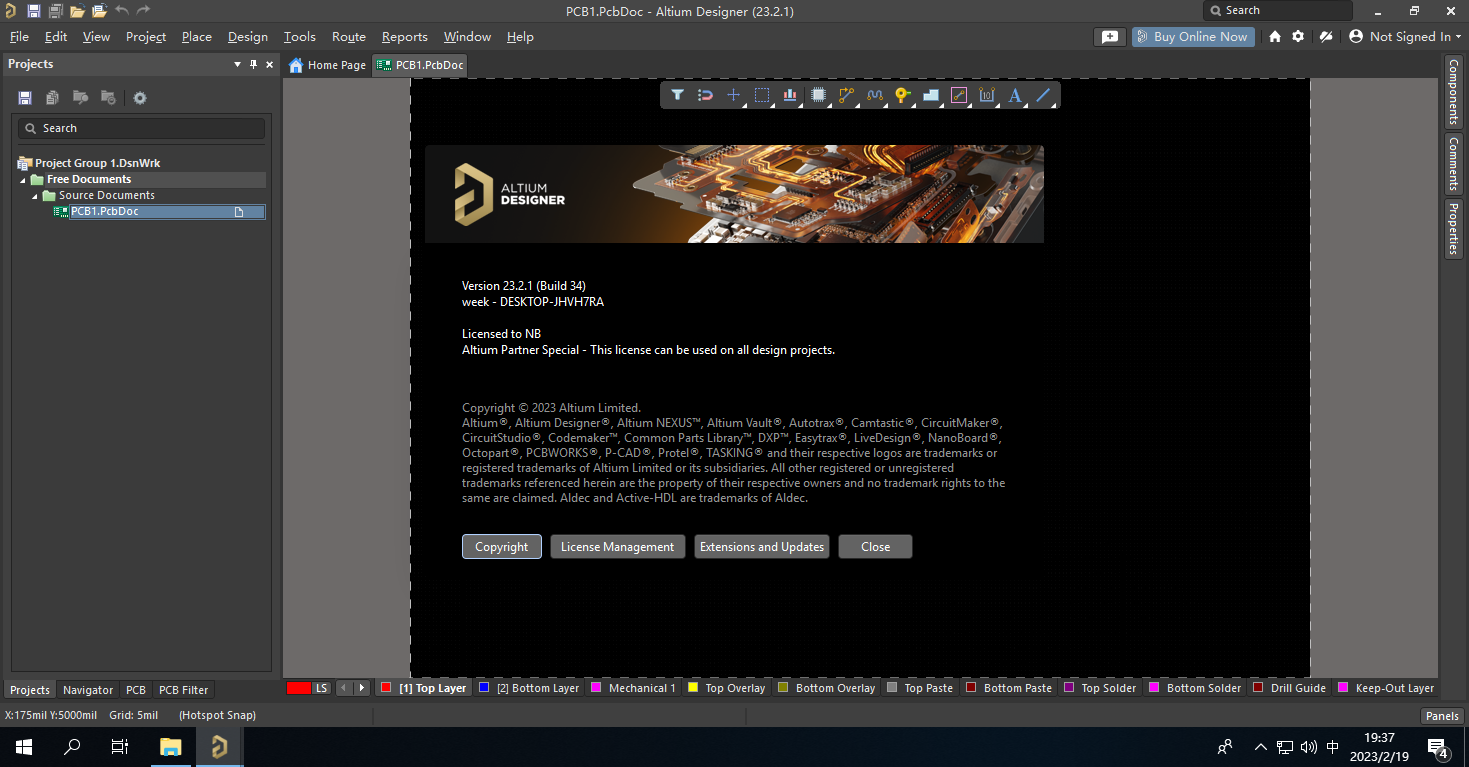The image size is (1469, 767).
Task: Open the Not Signed In account dropdown
Action: (1405, 36)
